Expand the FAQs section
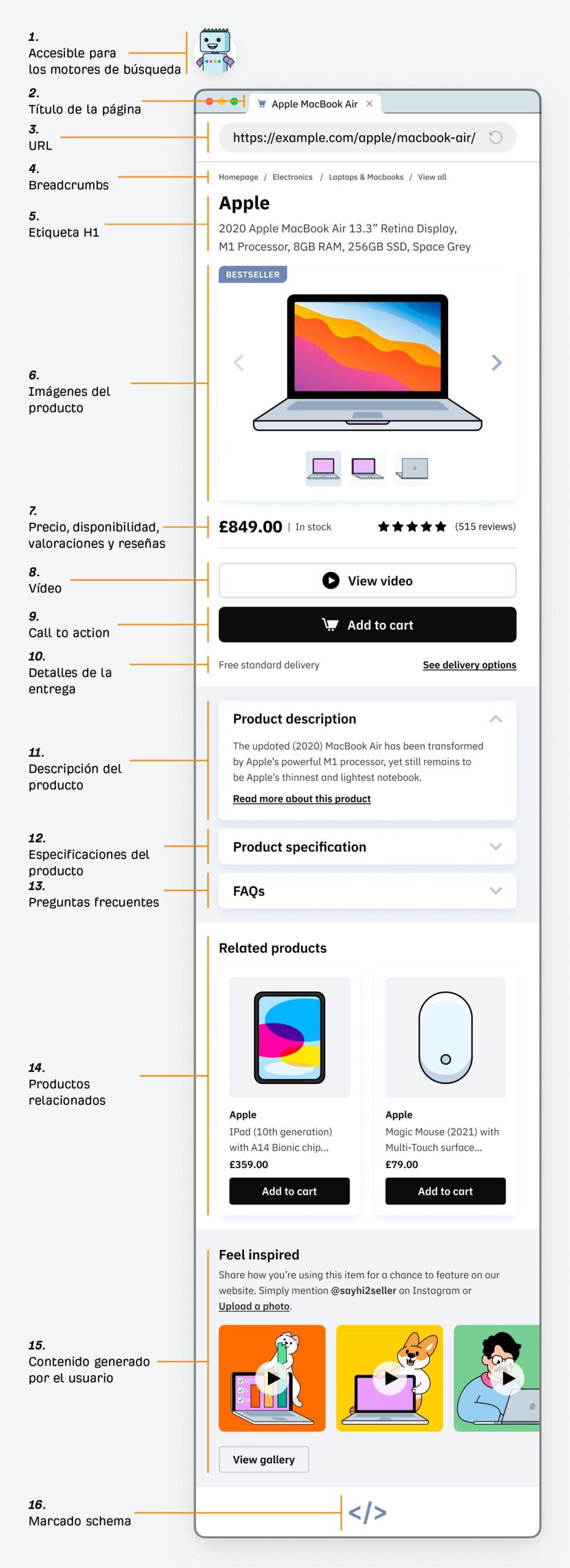 (x=496, y=891)
